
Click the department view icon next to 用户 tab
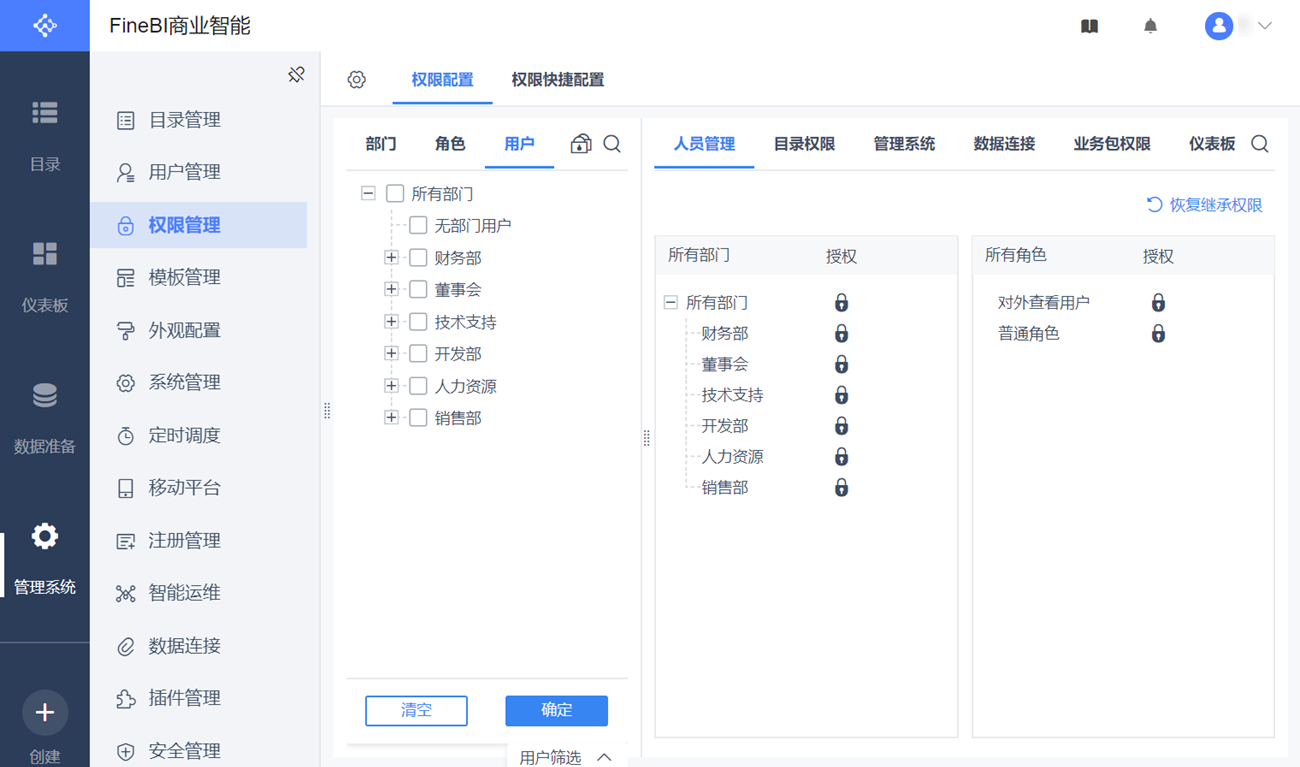580,144
